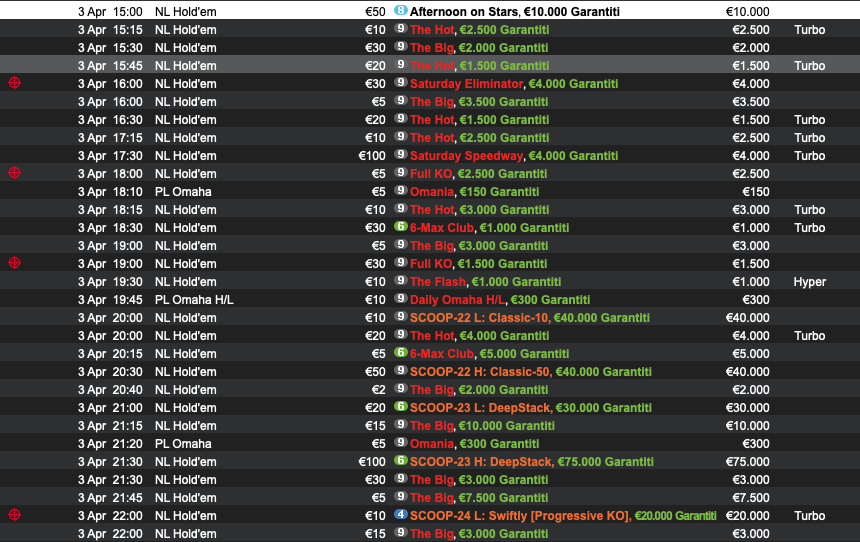
Task: Open The Big €10.000 Garantiti tournament
Action: tap(482, 426)
